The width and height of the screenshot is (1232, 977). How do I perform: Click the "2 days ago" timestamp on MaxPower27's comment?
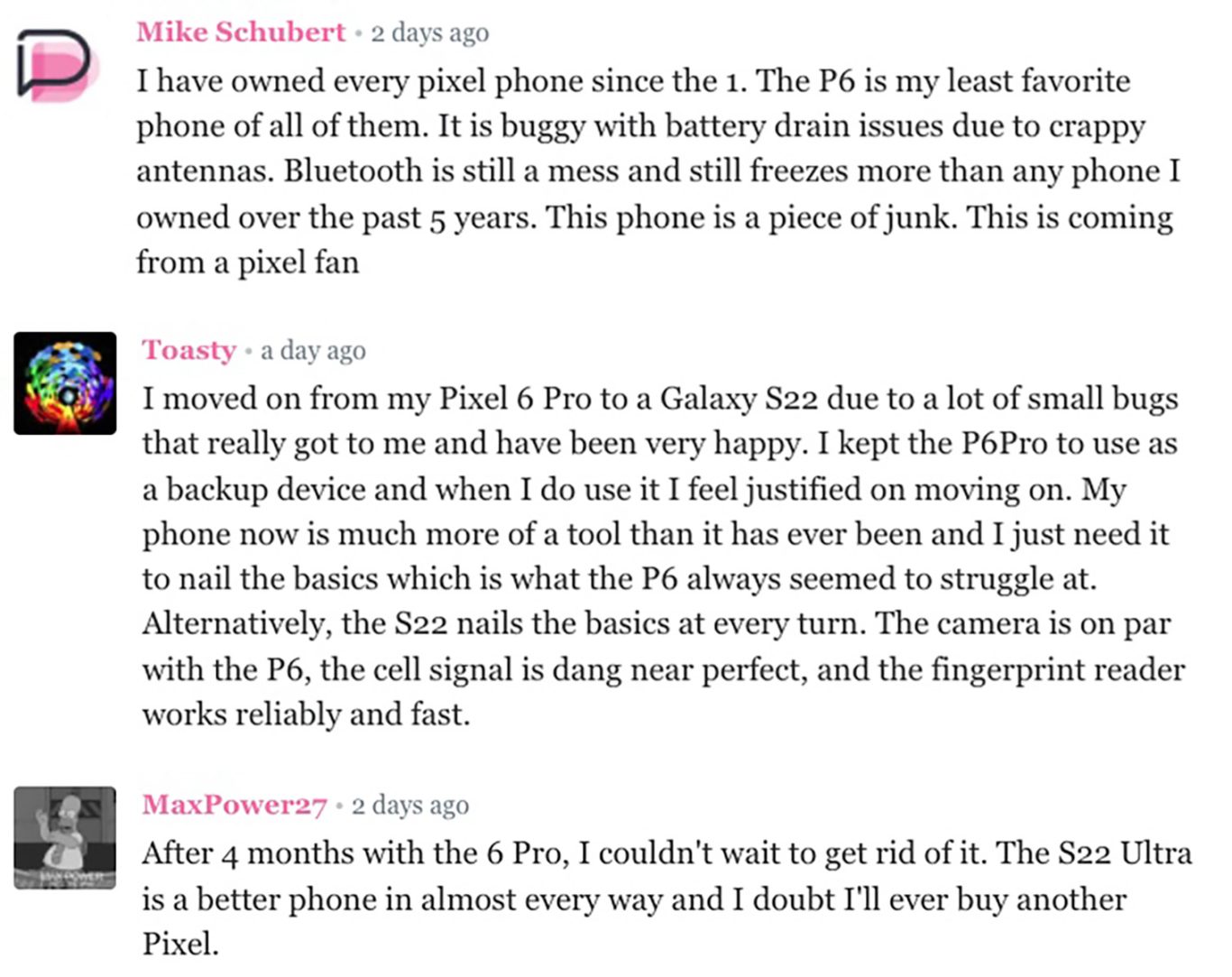410,806
